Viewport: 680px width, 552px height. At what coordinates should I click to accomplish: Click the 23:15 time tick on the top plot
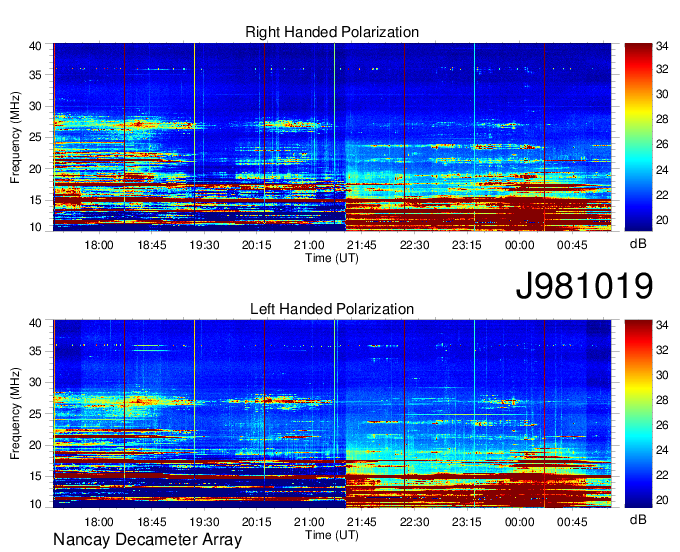pyautogui.click(x=467, y=245)
